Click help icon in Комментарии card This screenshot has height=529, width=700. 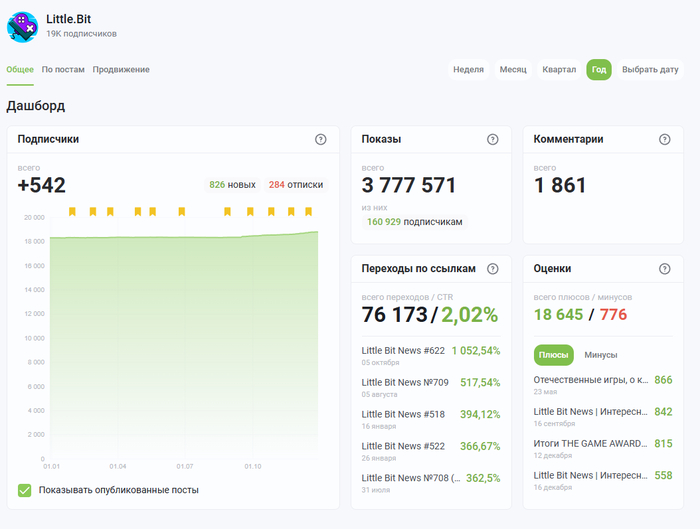[665, 140]
